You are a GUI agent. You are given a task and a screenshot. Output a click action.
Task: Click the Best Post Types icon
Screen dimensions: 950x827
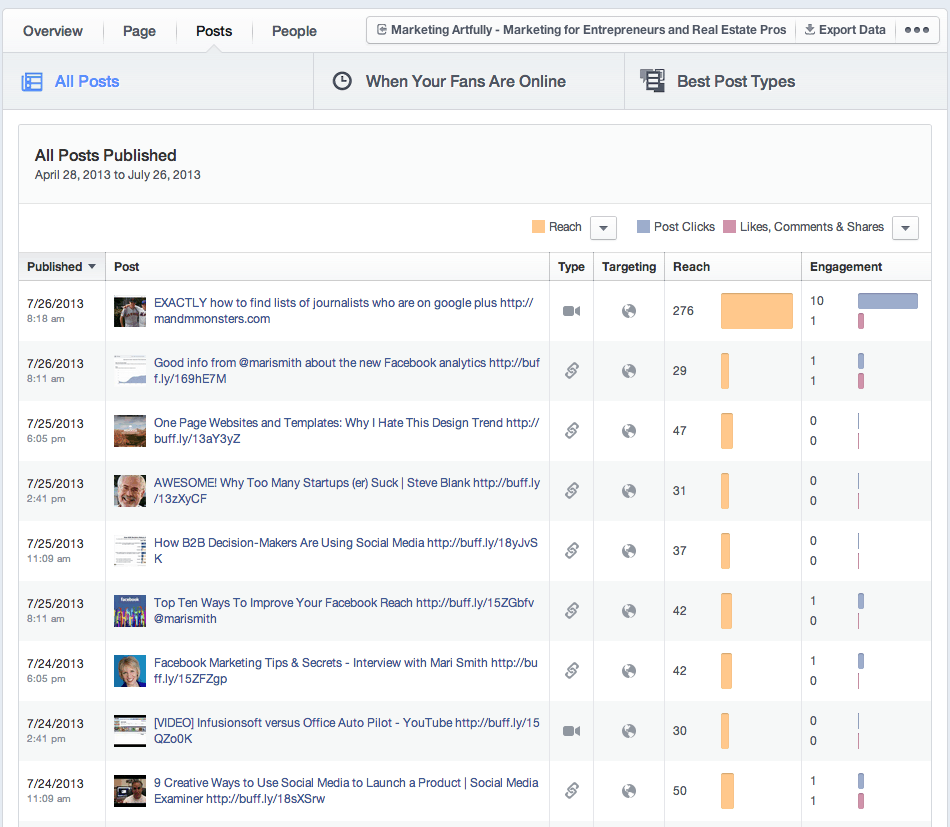point(653,81)
